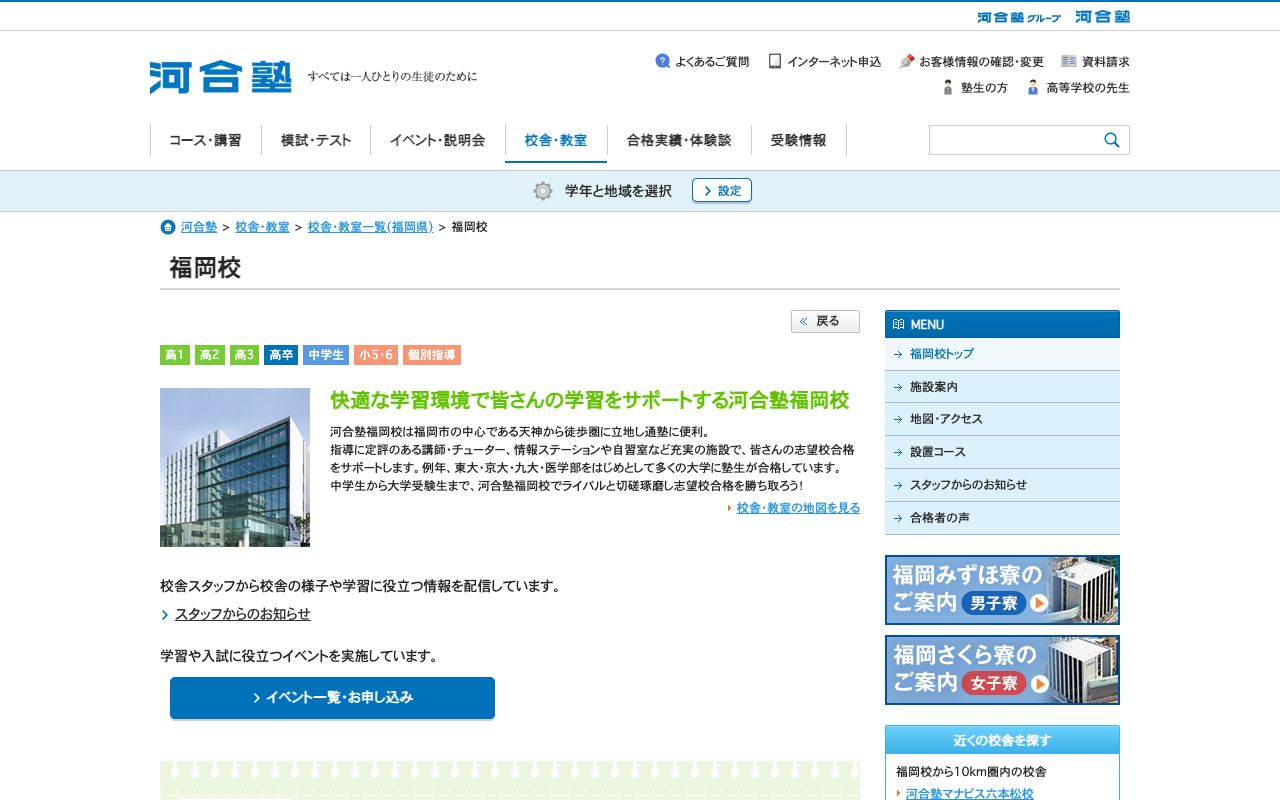Open the 受験情報 menu
Screen dimensions: 1280x800
(x=799, y=140)
